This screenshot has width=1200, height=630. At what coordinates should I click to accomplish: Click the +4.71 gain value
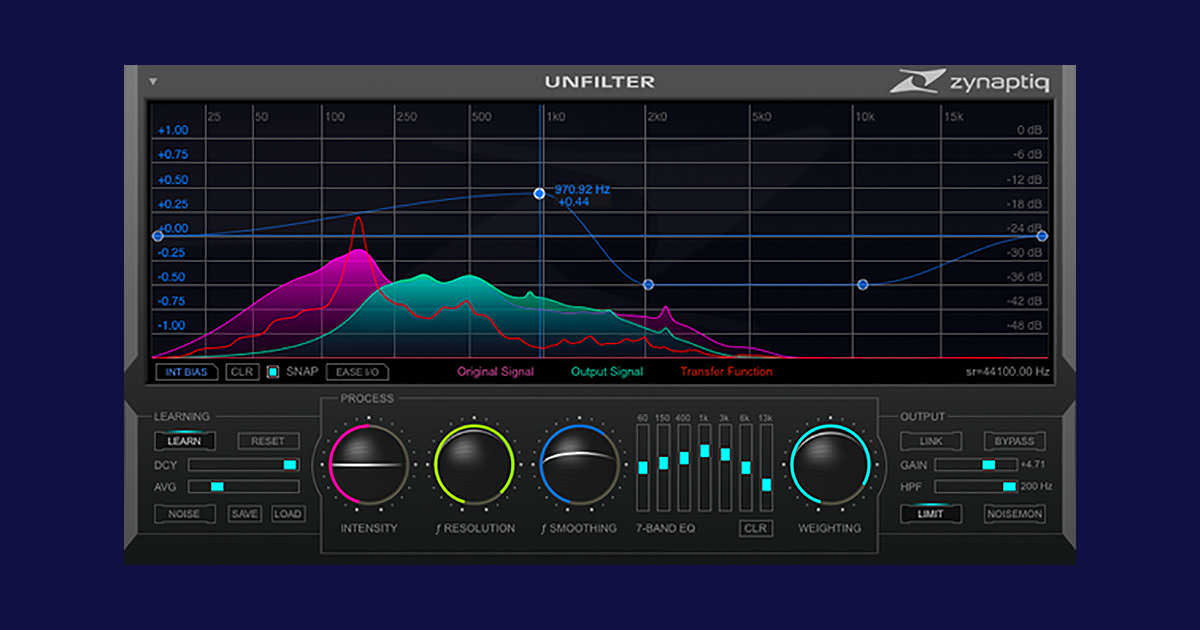1033,465
